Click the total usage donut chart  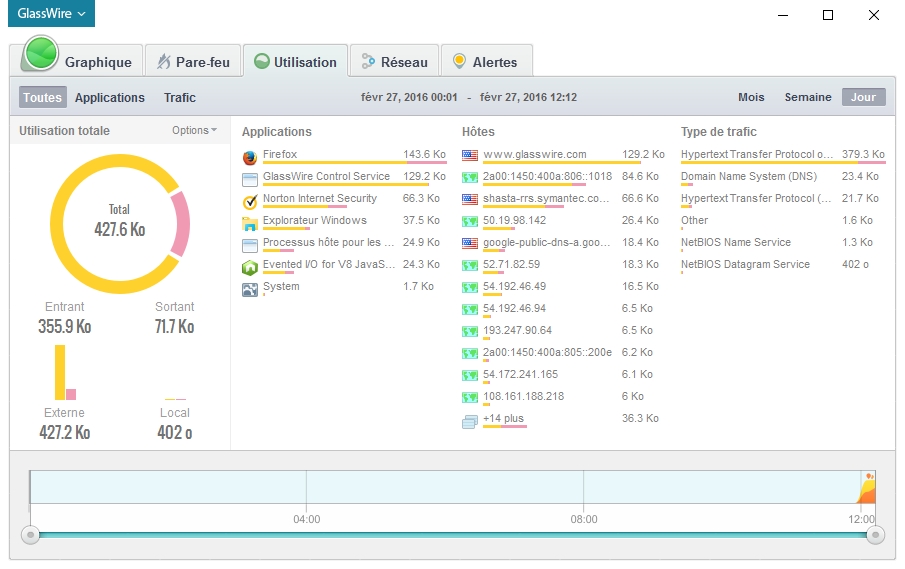[x=120, y=224]
